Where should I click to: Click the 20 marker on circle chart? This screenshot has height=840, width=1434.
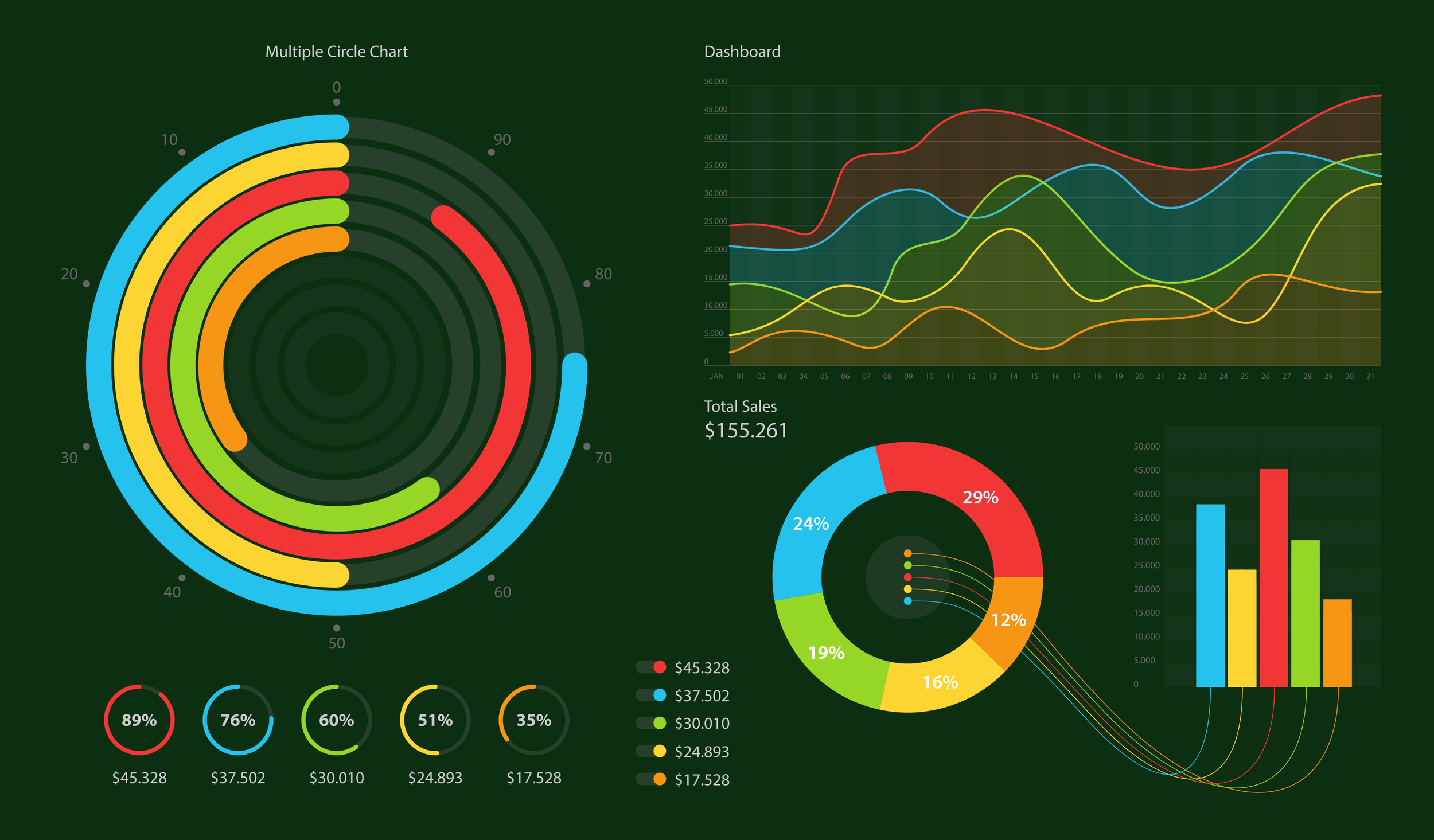click(69, 274)
